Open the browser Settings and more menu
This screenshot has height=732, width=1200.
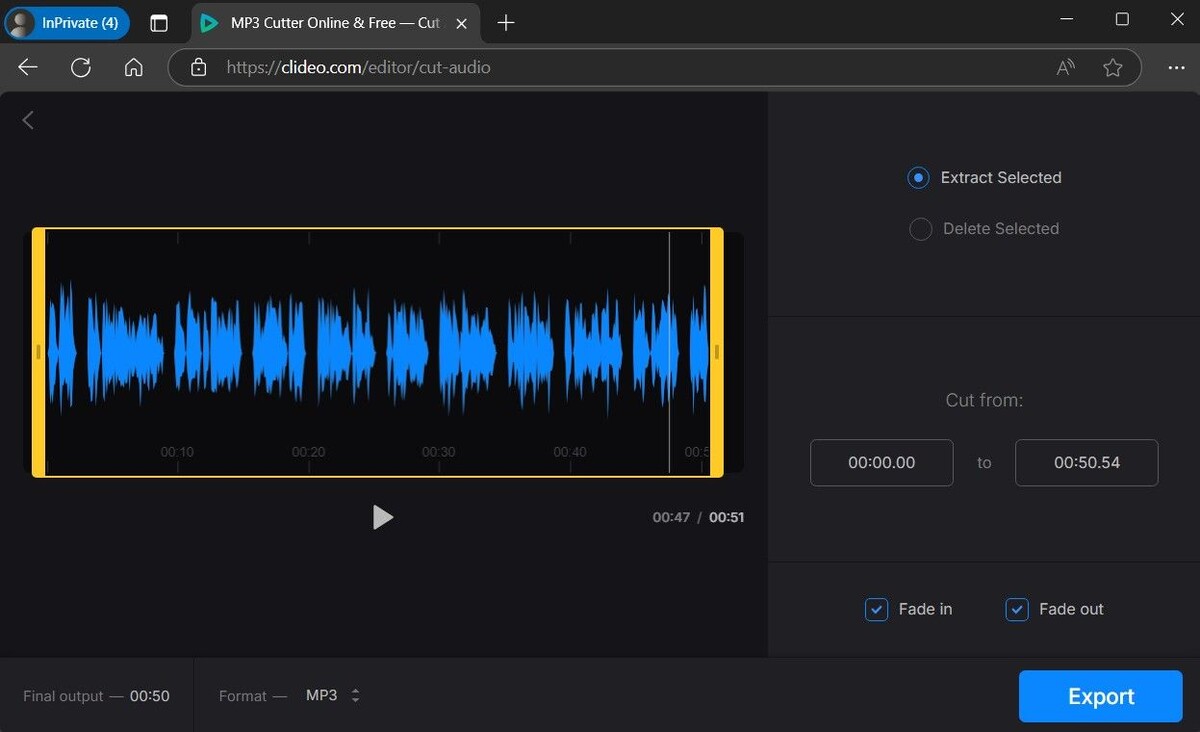tap(1176, 67)
